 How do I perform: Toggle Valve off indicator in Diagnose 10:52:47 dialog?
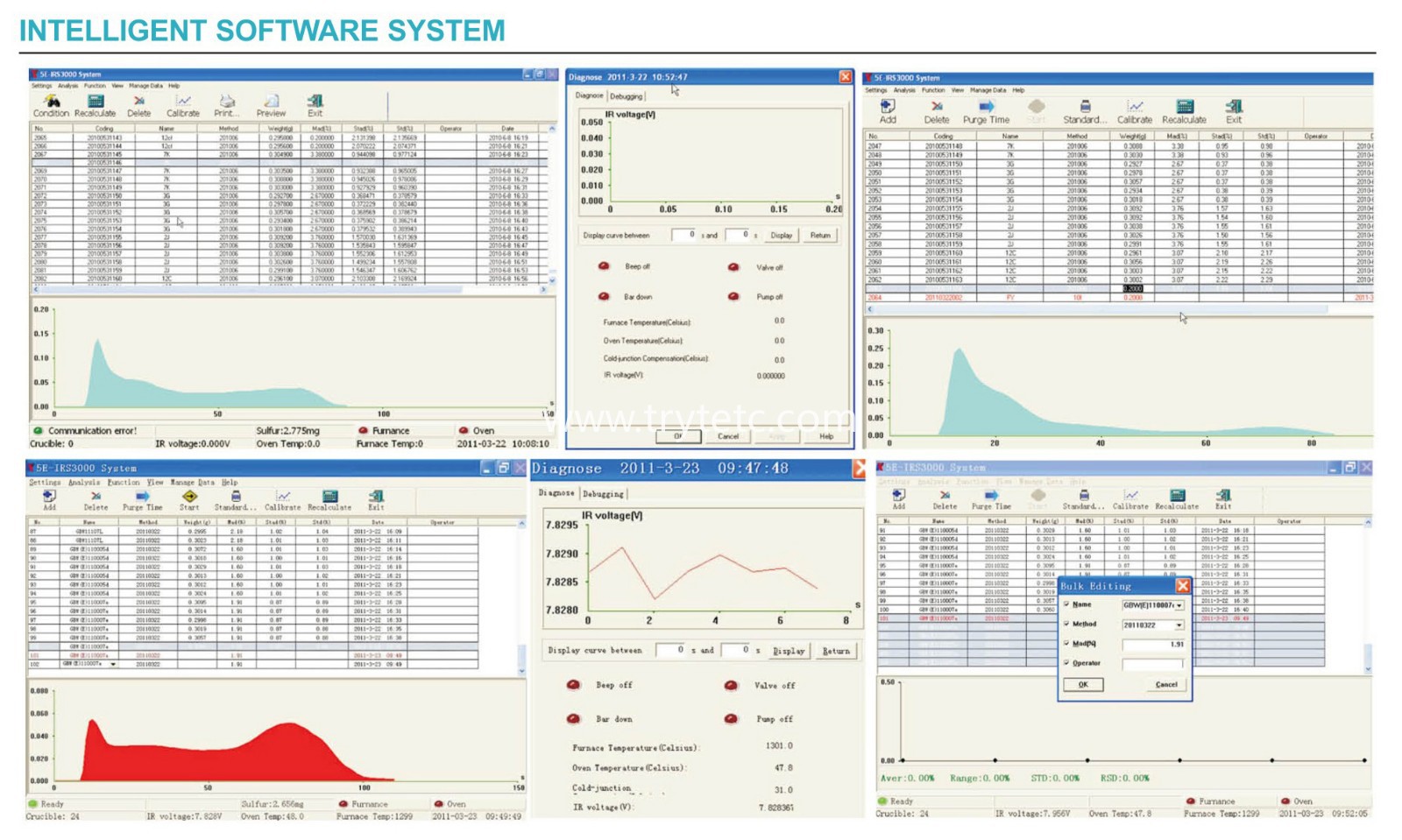click(x=733, y=267)
